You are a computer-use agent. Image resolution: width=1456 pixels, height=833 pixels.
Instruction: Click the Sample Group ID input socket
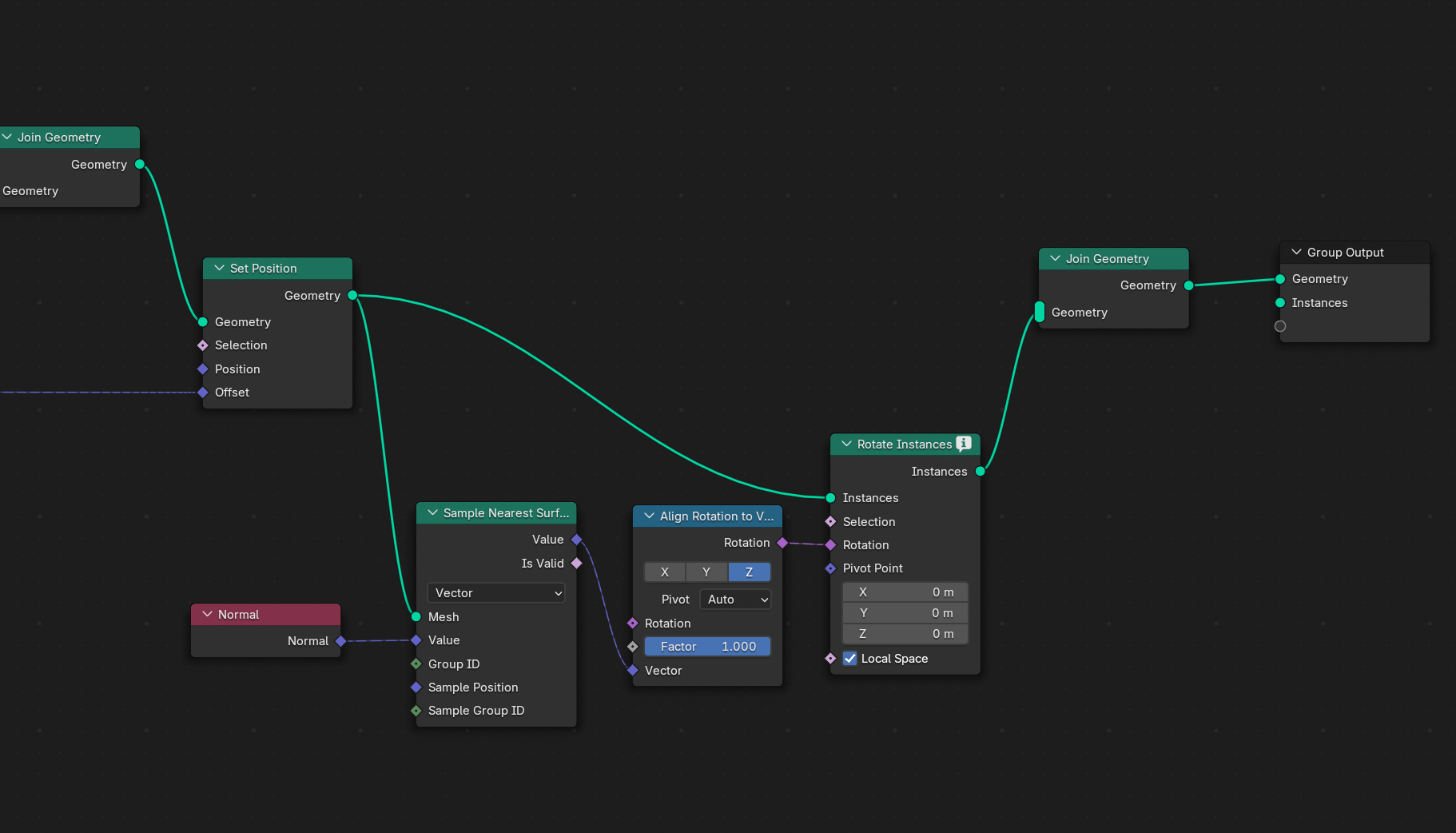pos(416,711)
